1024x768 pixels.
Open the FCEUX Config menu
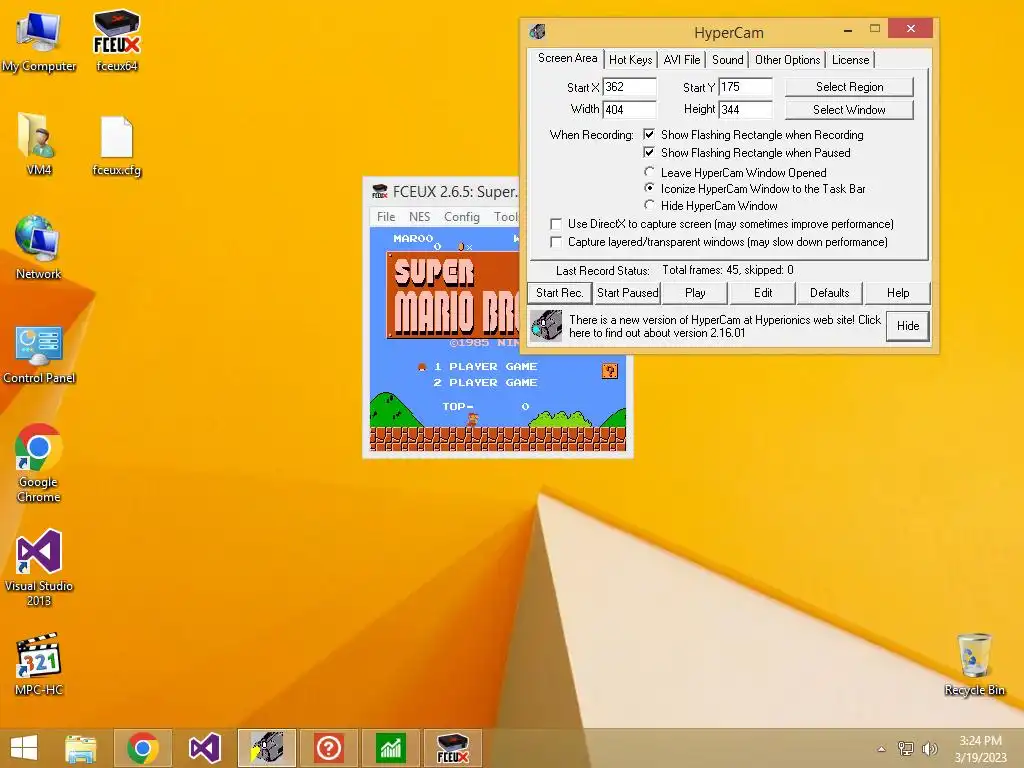[462, 217]
